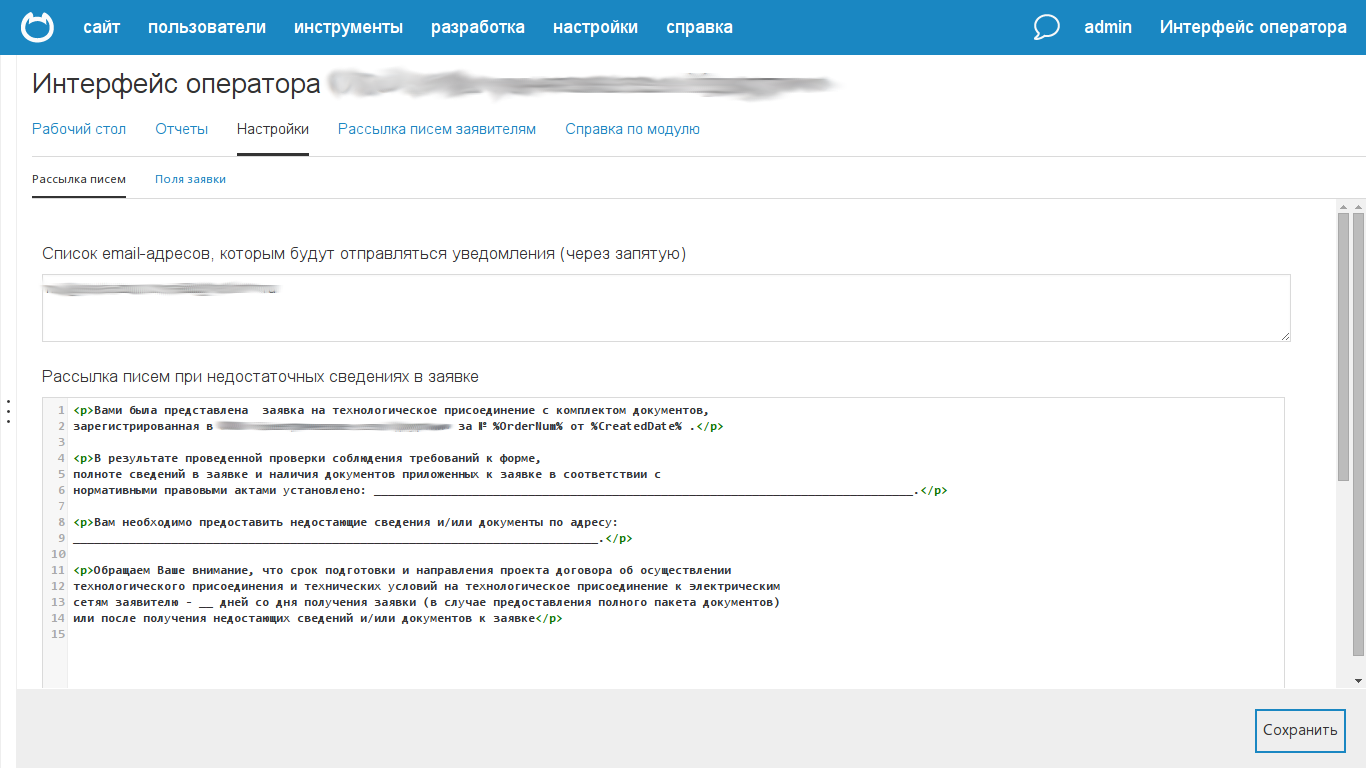This screenshot has width=1366, height=768.
Task: Click heading 'Рассылка писем при недостаточных сведениях'
Action: [260, 377]
